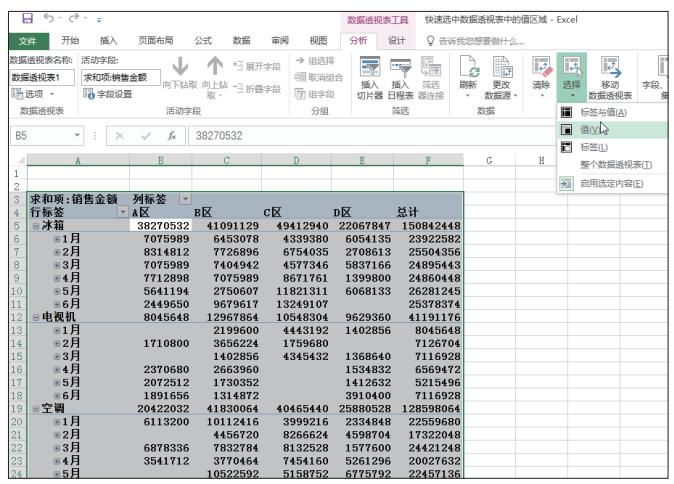Switch to the 数据 ribbon tab
The width and height of the screenshot is (674, 484).
click(241, 40)
